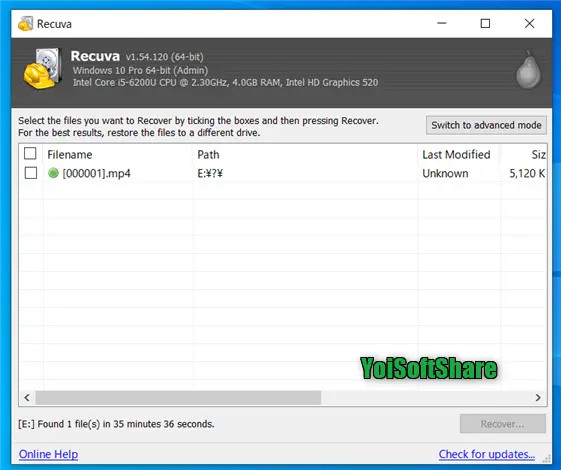Click the horizontal scrollbar thumb
Screen dimensions: 561x470
(x=178, y=397)
